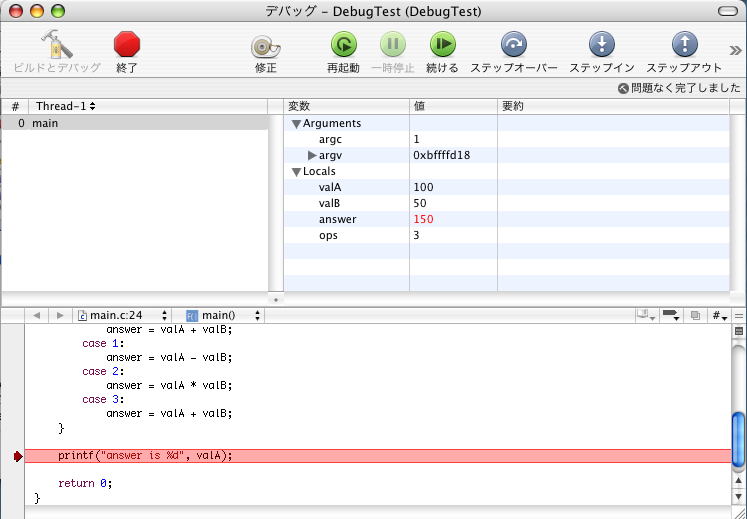Click the answer value 150
This screenshot has height=519, width=747.
423,219
